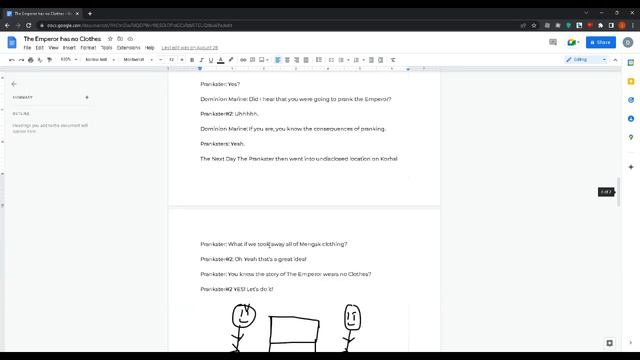Set right text alignment

tap(296, 60)
